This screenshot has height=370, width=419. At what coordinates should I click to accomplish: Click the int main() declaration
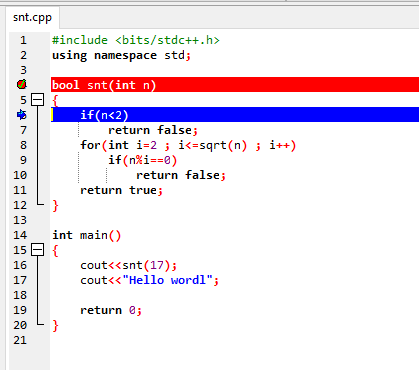click(87, 235)
